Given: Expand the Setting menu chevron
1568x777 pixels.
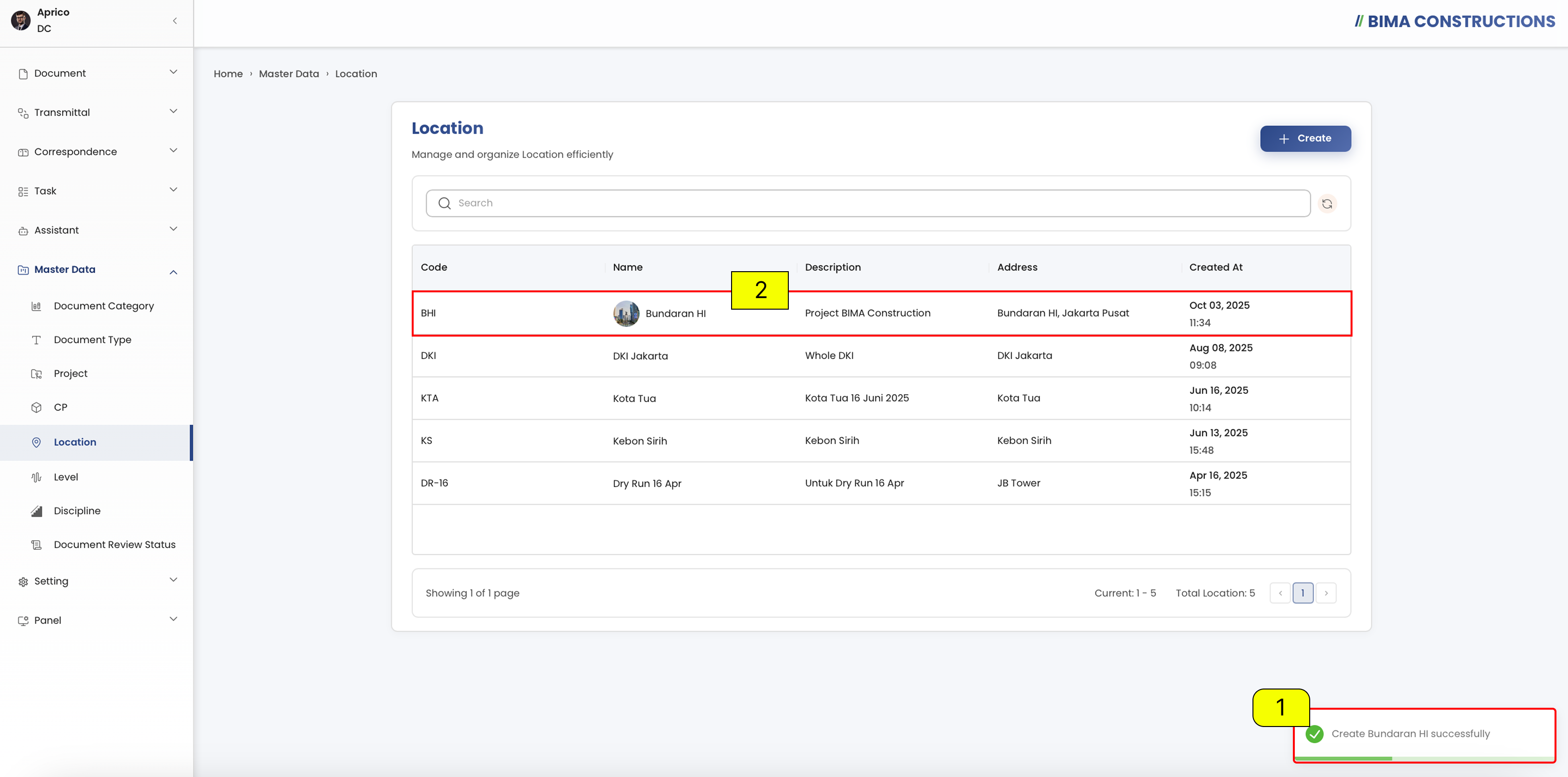Looking at the screenshot, I should pos(174,580).
